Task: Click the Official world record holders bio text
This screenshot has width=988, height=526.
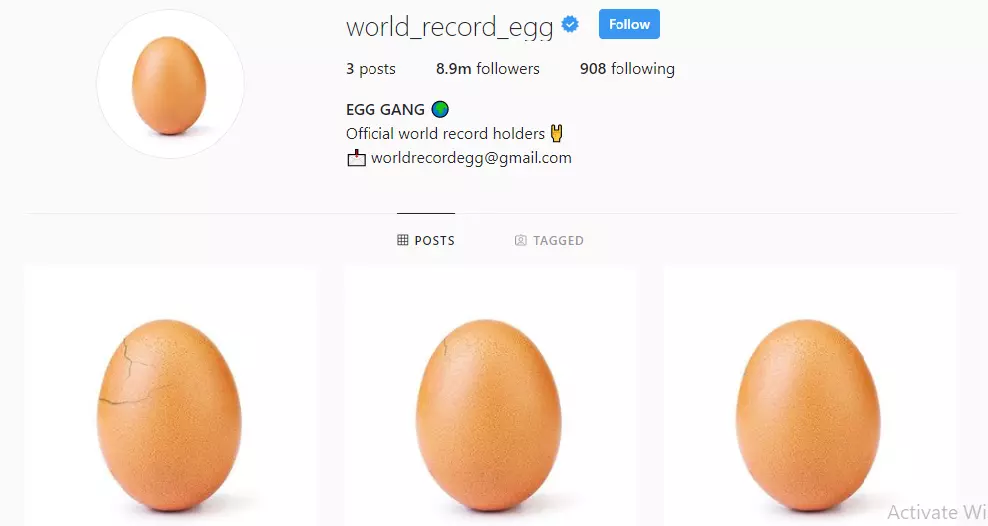Action: (x=445, y=134)
